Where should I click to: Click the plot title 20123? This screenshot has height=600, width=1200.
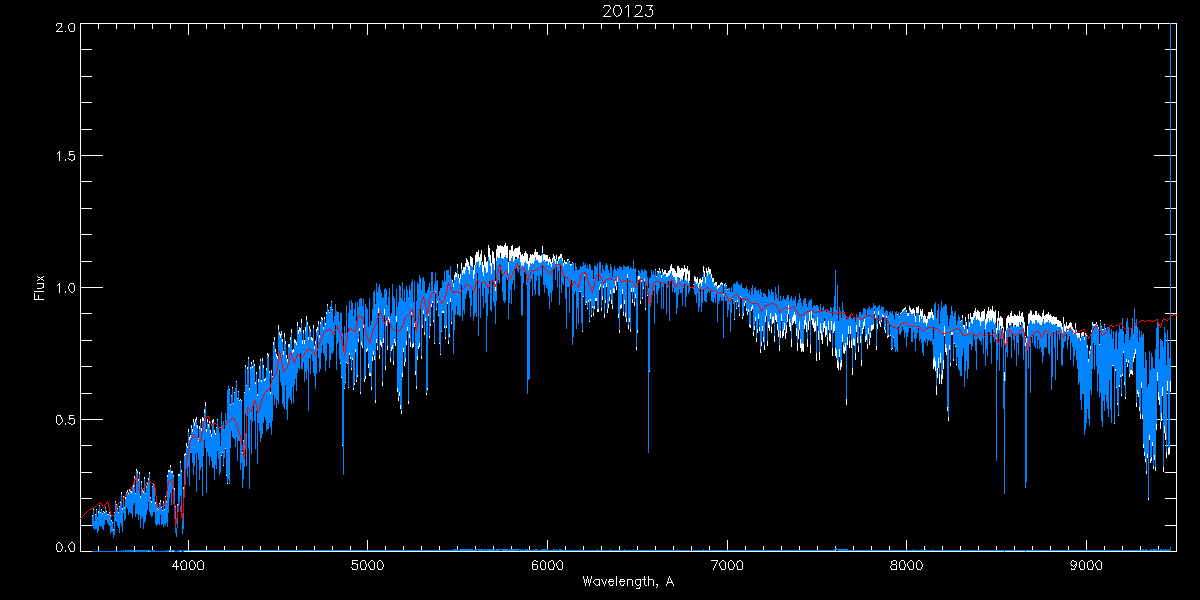coord(628,11)
